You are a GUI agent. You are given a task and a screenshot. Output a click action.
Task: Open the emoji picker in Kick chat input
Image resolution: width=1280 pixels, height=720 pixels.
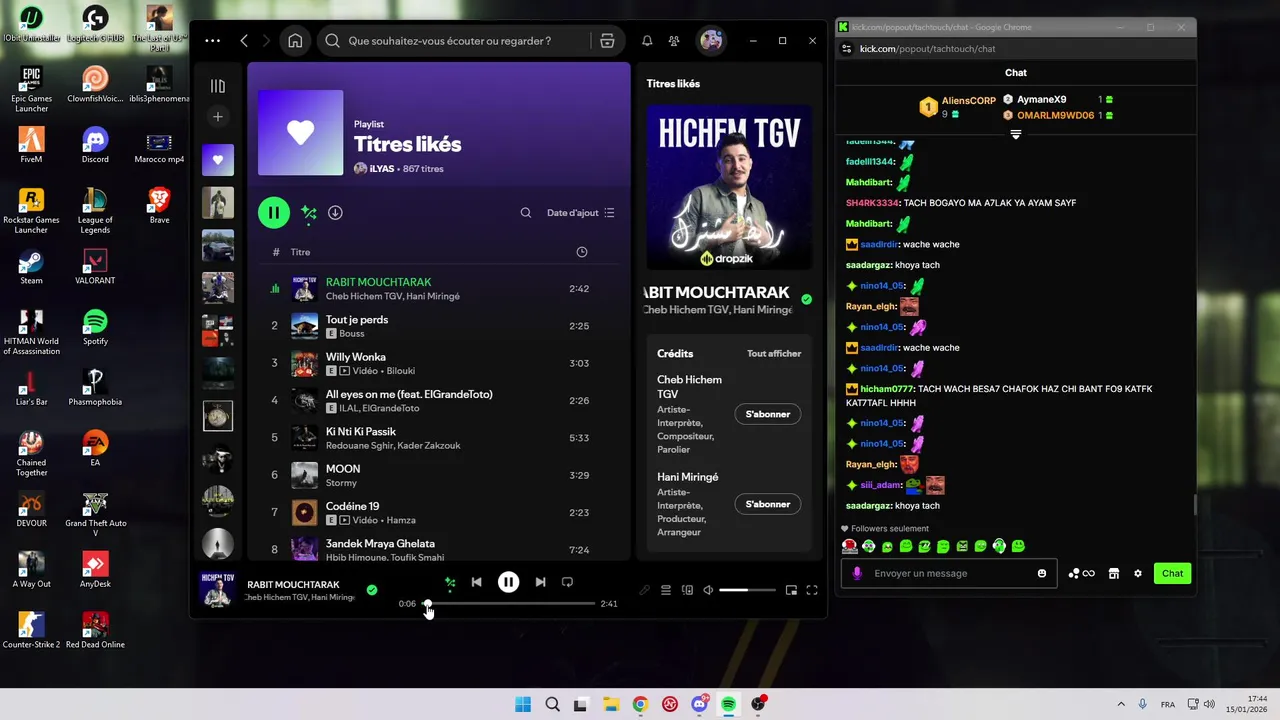point(1042,574)
